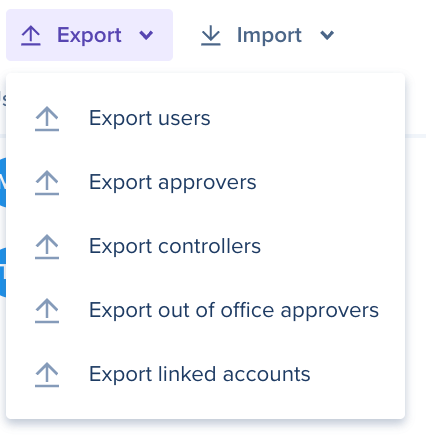The image size is (426, 440).
Task: Click the icon beside Export out of office approvers
Action: [47, 311]
